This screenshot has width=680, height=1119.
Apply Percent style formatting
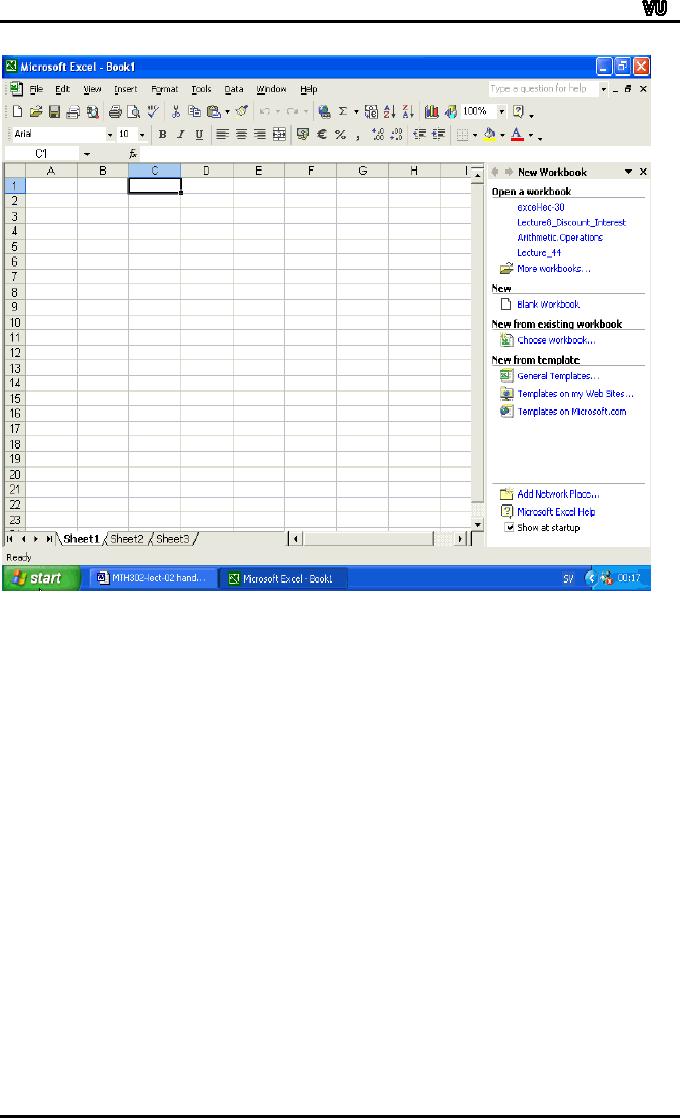[340, 134]
